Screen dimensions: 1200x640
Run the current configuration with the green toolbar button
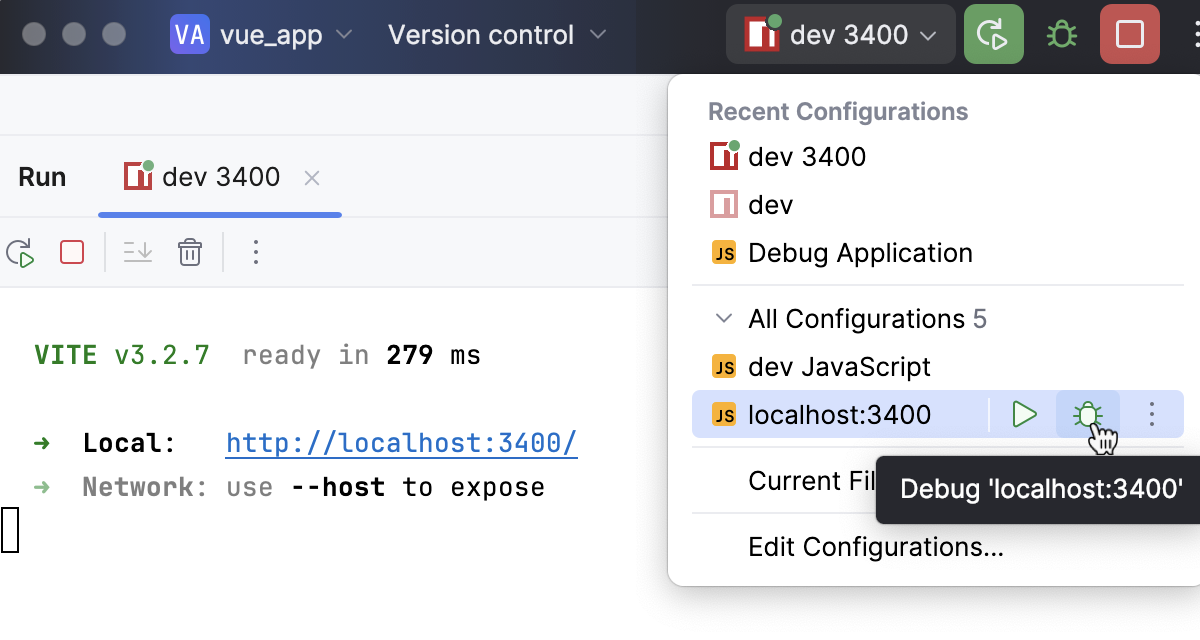[x=993, y=34]
